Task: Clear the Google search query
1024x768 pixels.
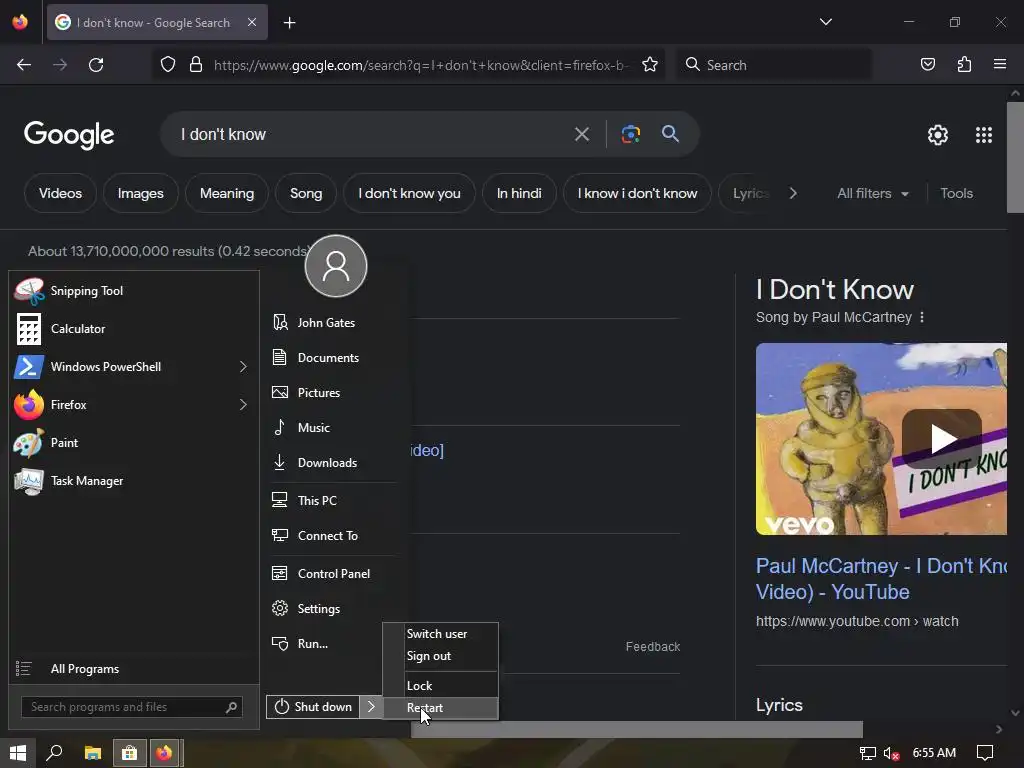Action: tap(582, 135)
